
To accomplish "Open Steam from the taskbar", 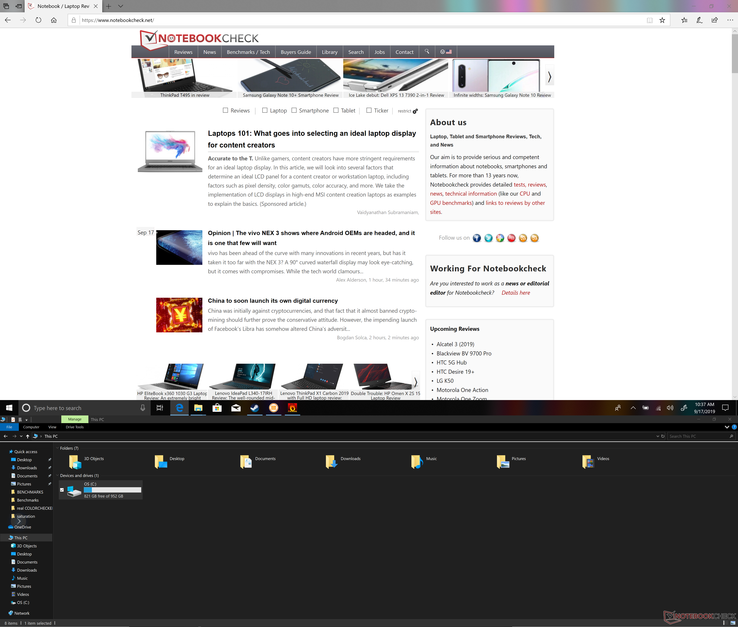I will click(255, 408).
